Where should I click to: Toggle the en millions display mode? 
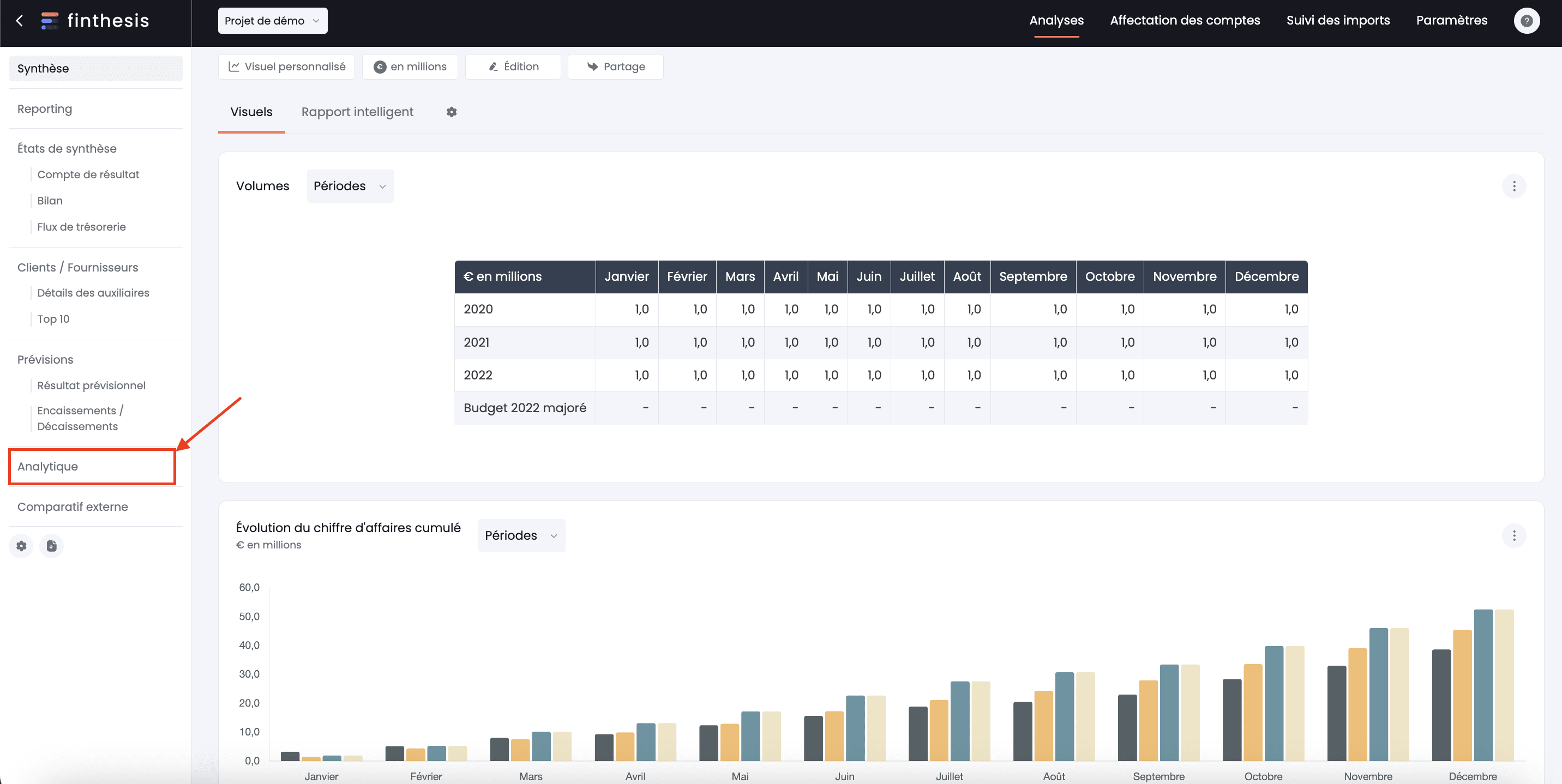409,66
